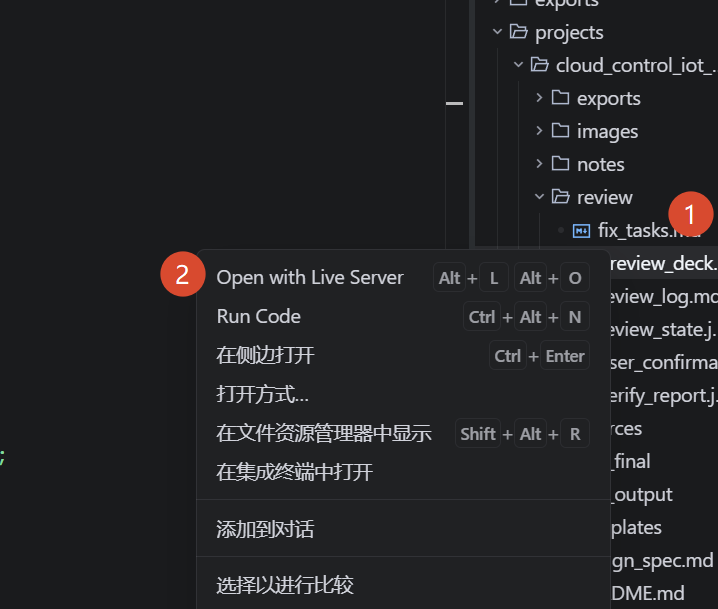This screenshot has width=718, height=609.
Task: Collapse the review folder chevron
Action: point(539,197)
